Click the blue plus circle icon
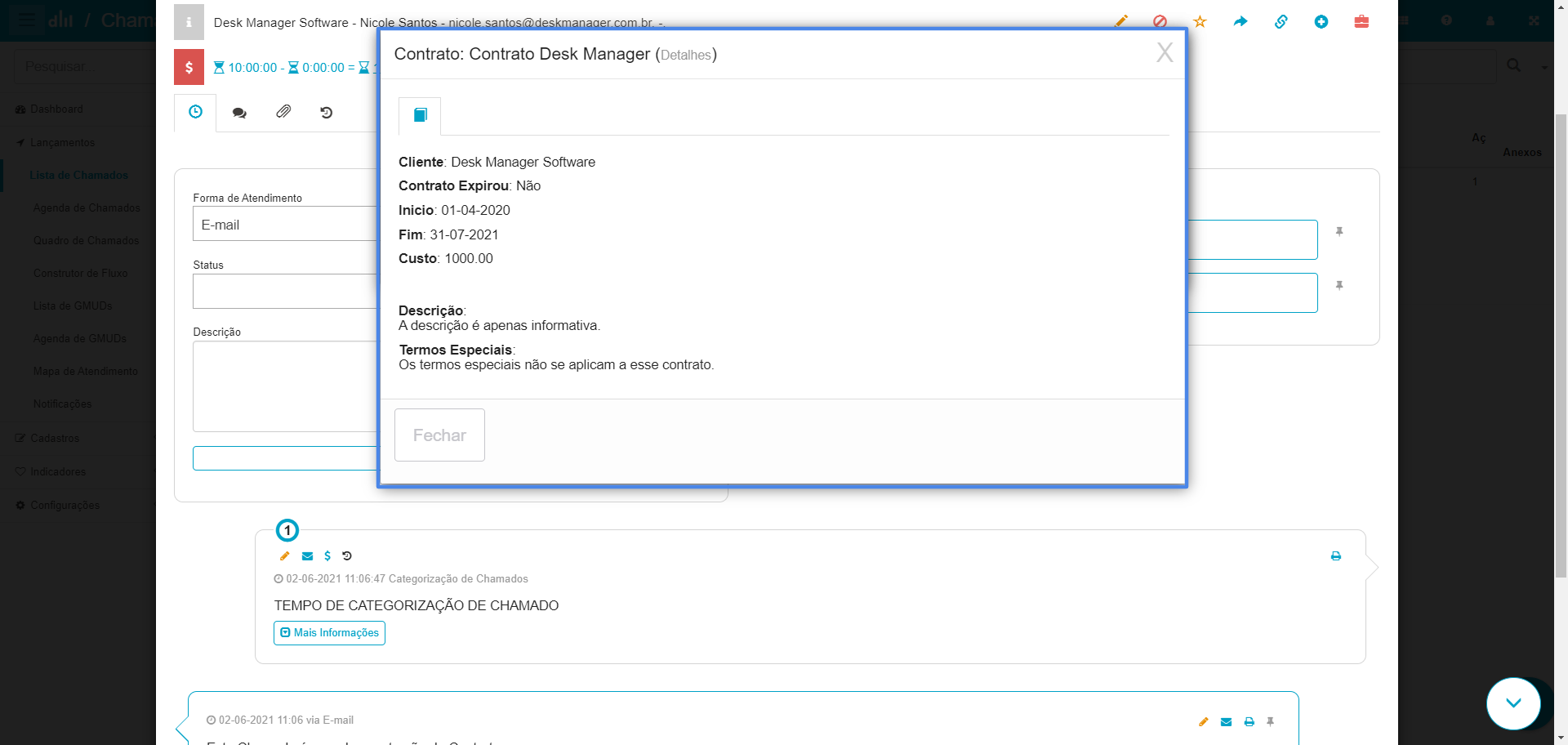This screenshot has width=1568, height=745. pos(1321,21)
